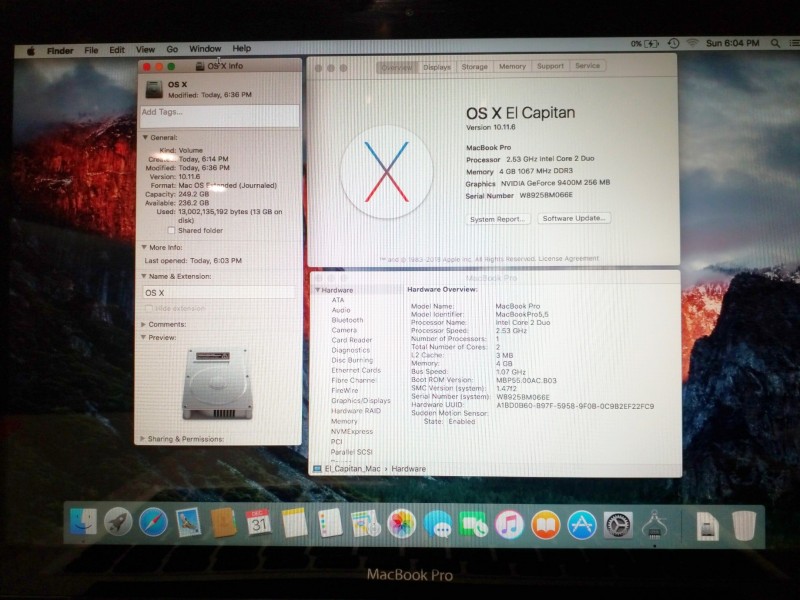Image resolution: width=800 pixels, height=600 pixels.
Task: Expand Sharing & Permissions section
Action: 143,439
